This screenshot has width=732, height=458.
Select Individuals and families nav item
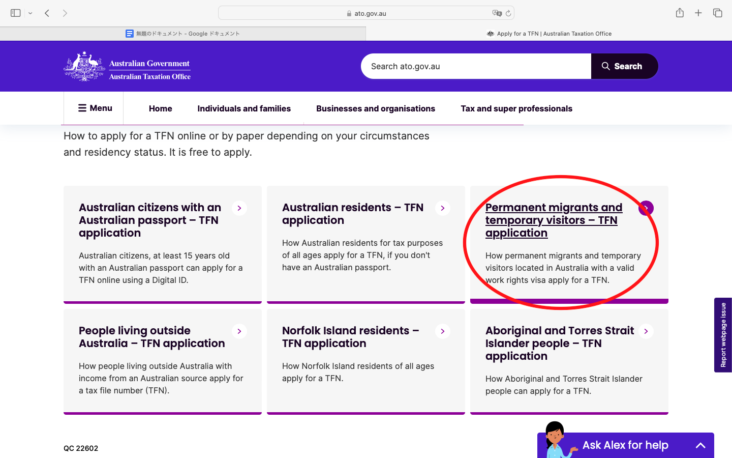[244, 108]
